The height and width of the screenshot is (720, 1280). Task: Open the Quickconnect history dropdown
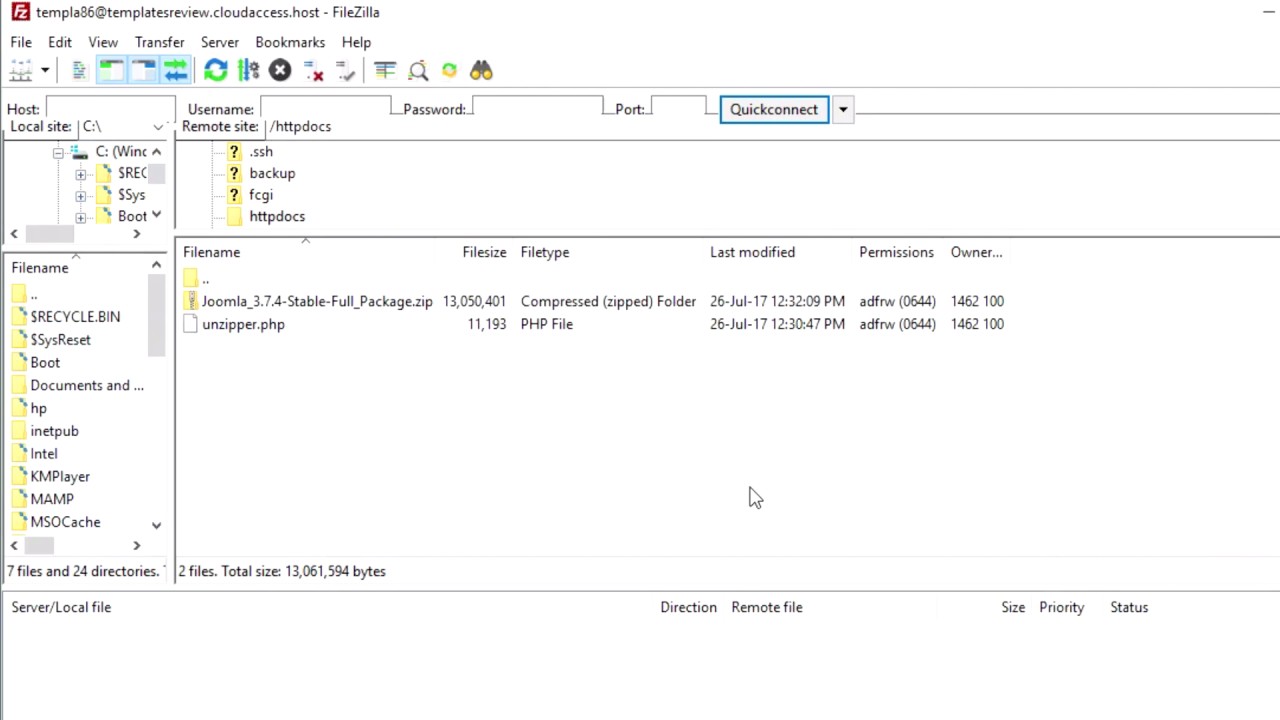pyautogui.click(x=843, y=109)
